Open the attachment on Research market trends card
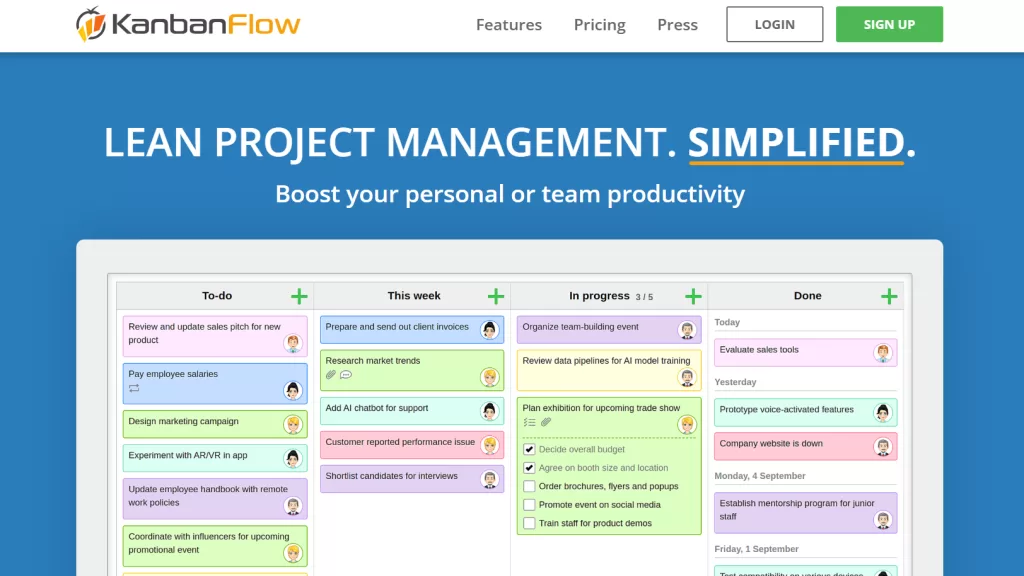 [330, 375]
